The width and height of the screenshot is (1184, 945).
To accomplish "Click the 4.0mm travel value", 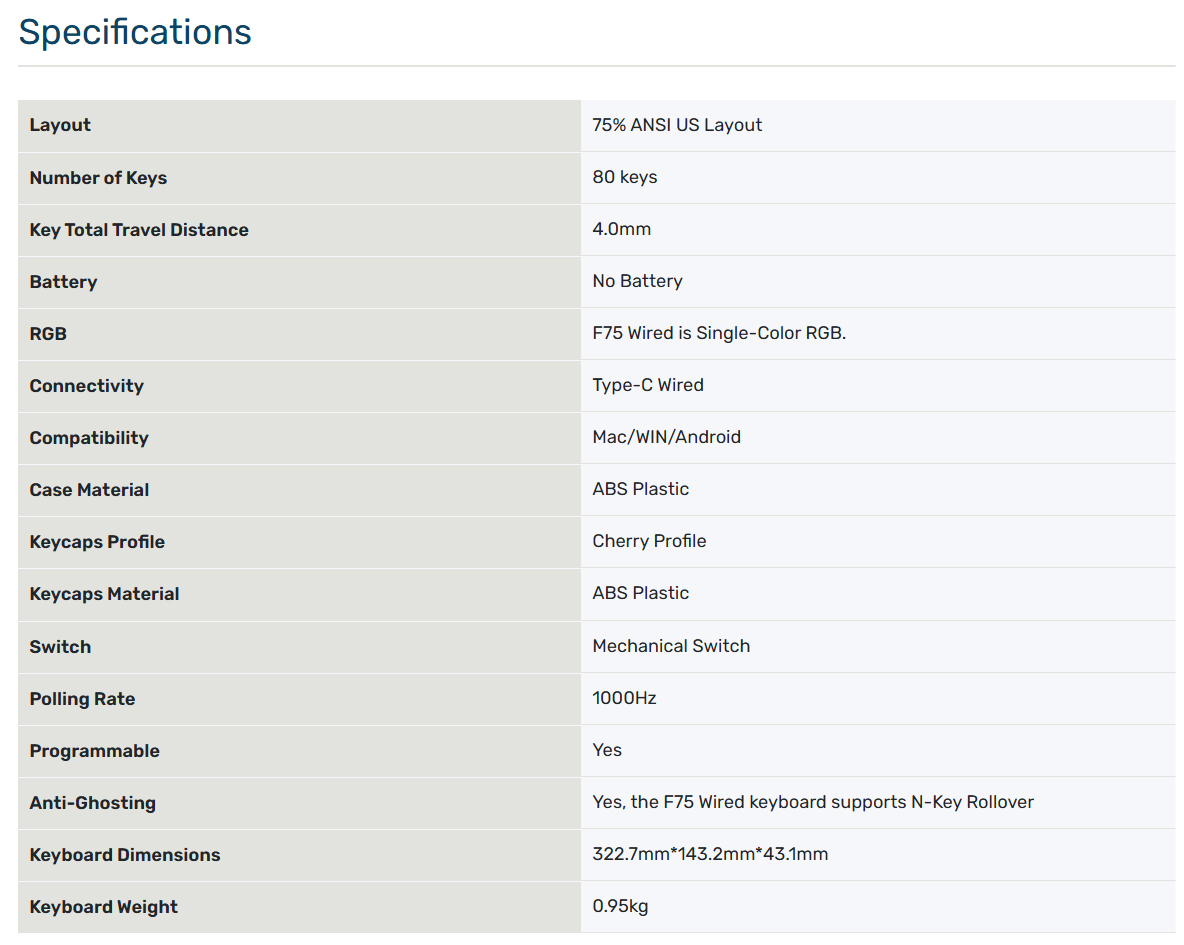I will coord(621,229).
